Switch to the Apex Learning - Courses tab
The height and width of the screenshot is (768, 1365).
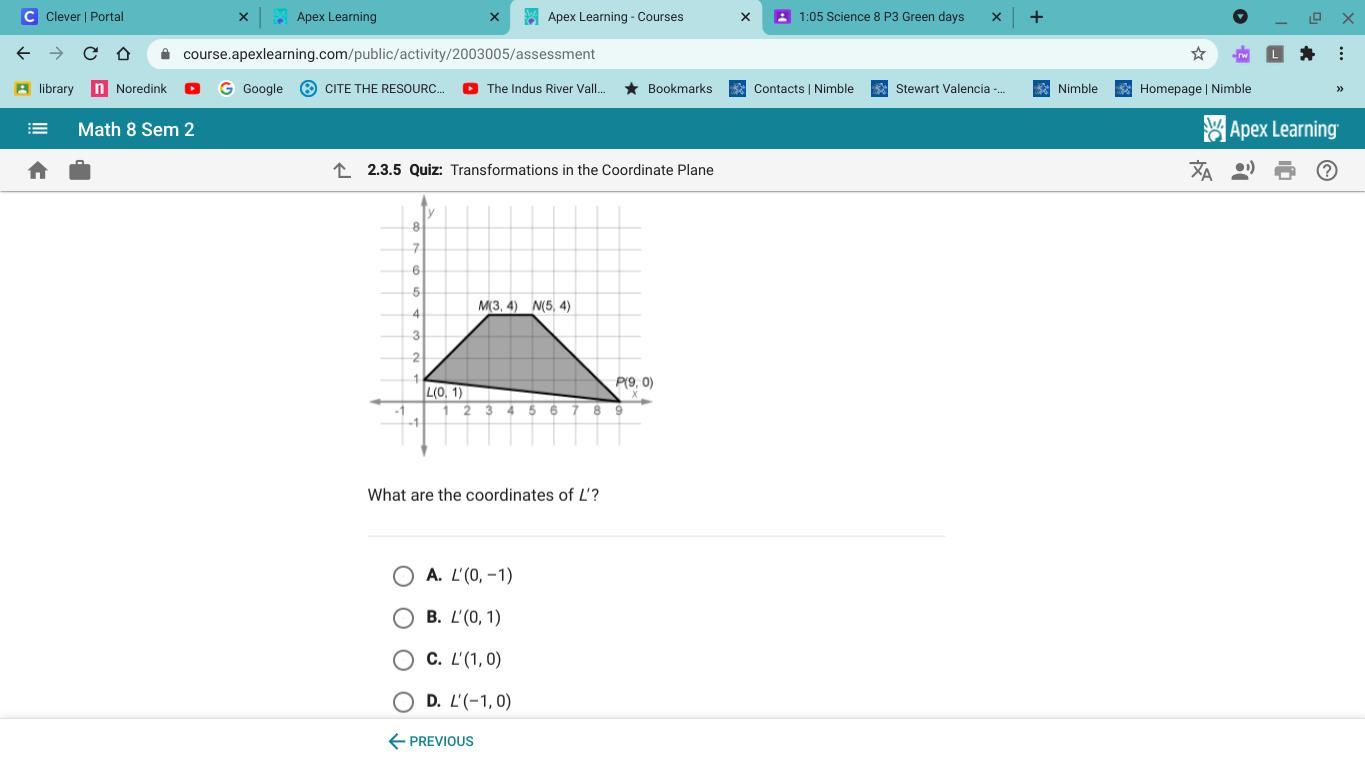636,17
